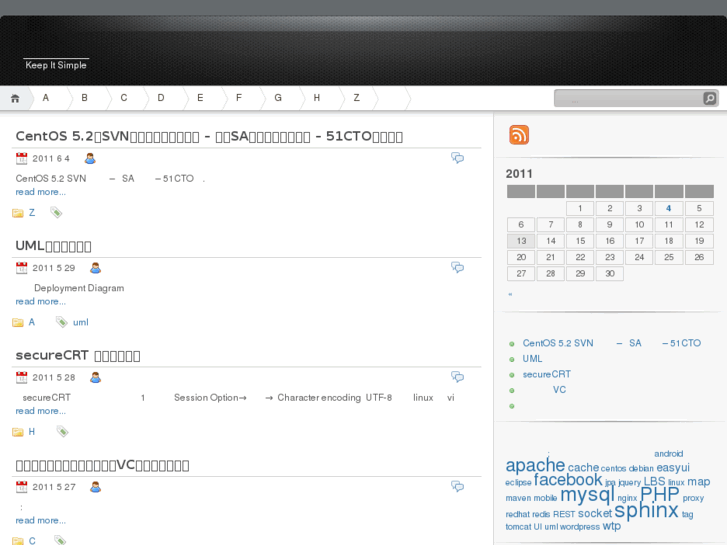Open category F in the navigation bar
Screen dimensions: 727x545
pyautogui.click(x=239, y=98)
